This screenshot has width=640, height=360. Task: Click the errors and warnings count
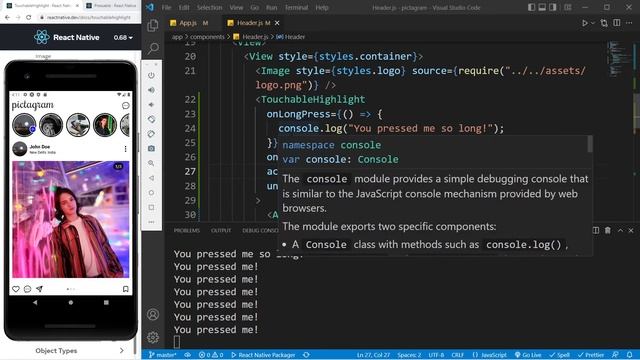(211, 355)
